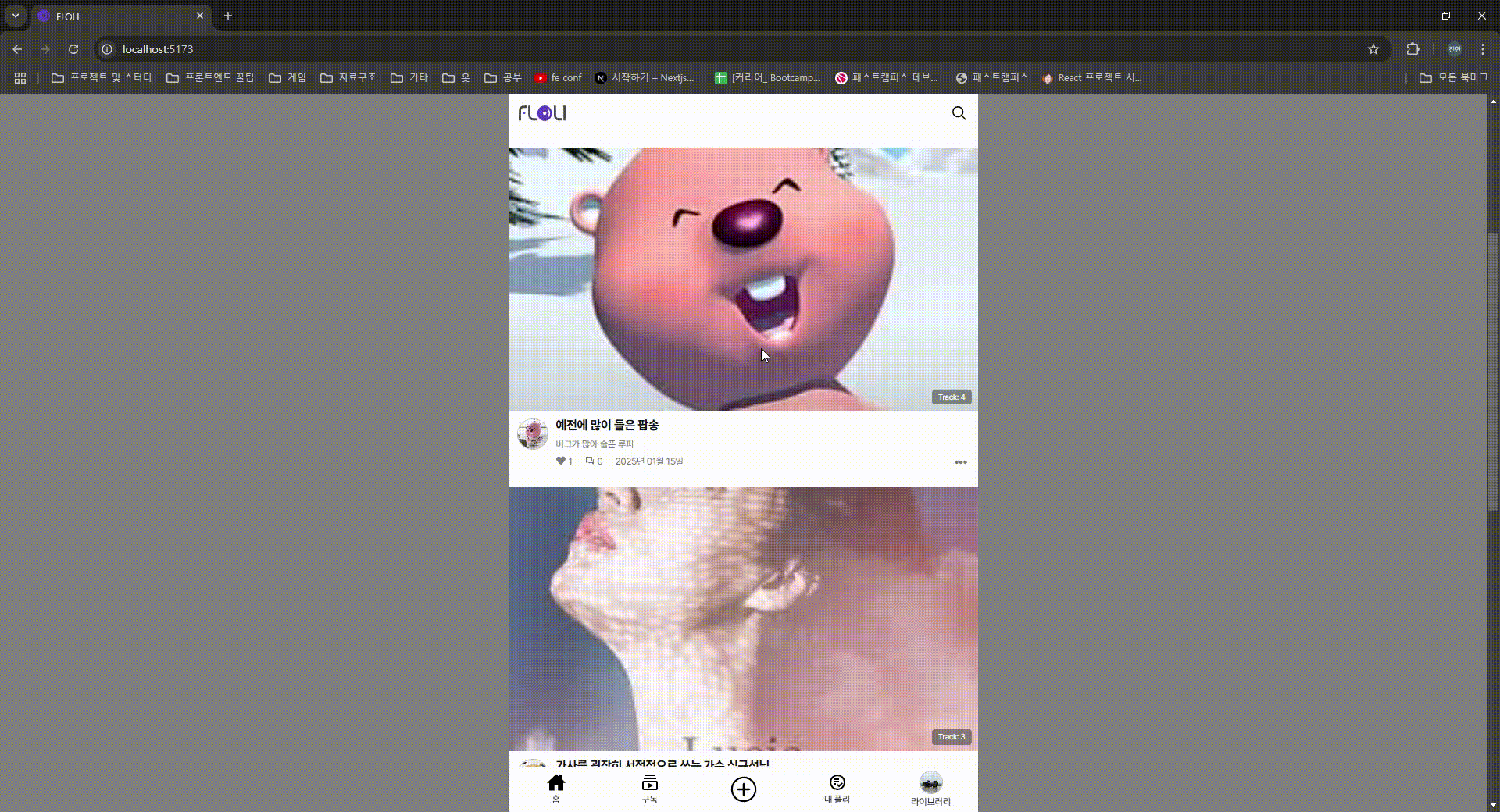
Task: Reload the page
Action: [73, 49]
